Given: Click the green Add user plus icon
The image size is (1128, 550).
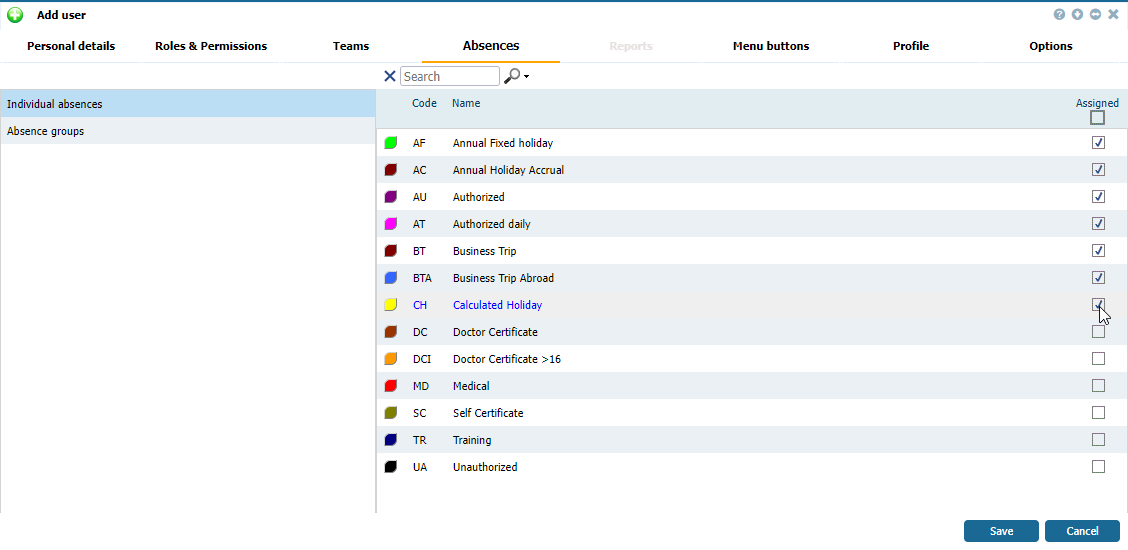Looking at the screenshot, I should pos(15,15).
